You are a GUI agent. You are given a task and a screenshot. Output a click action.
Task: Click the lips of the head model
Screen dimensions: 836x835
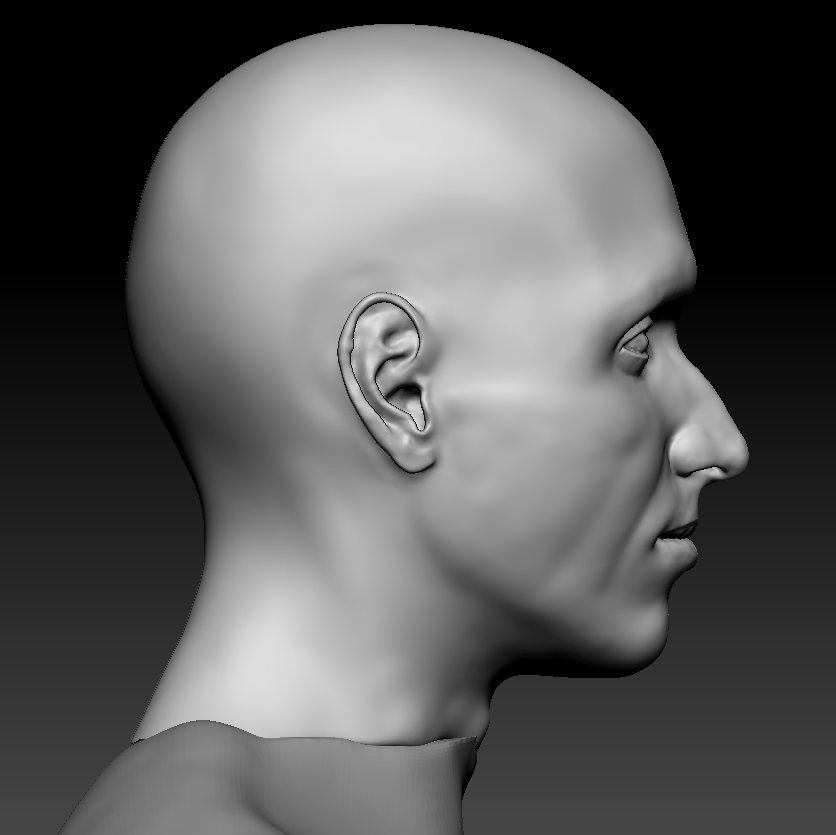tap(677, 542)
